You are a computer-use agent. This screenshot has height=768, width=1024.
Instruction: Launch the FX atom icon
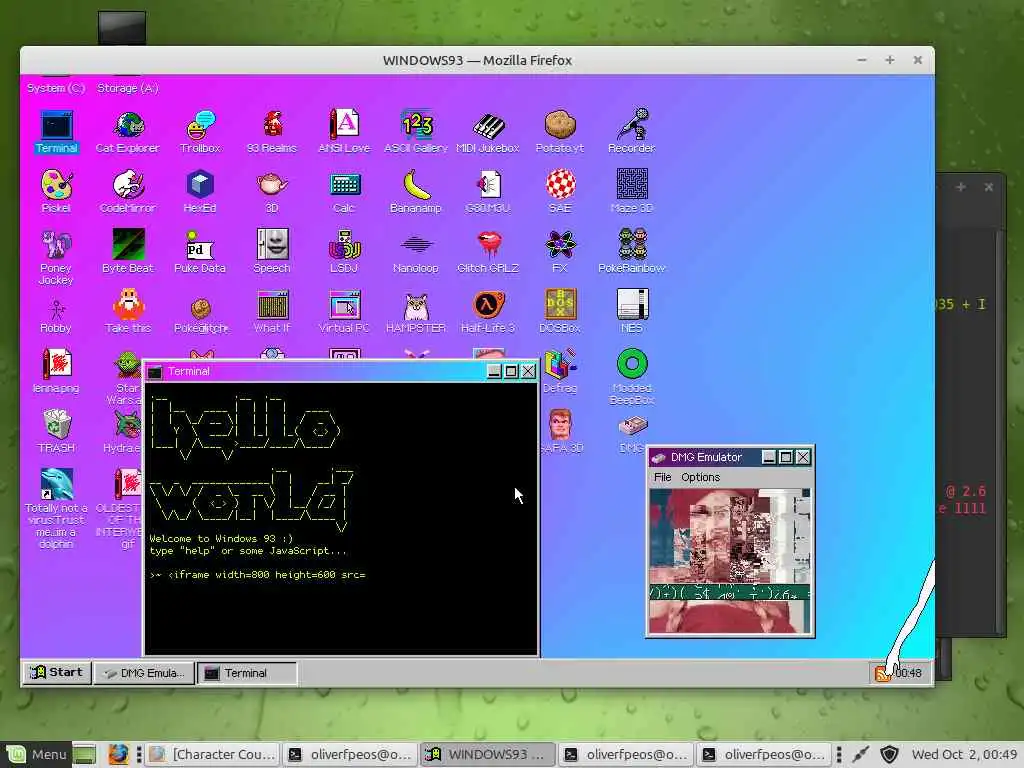(560, 251)
